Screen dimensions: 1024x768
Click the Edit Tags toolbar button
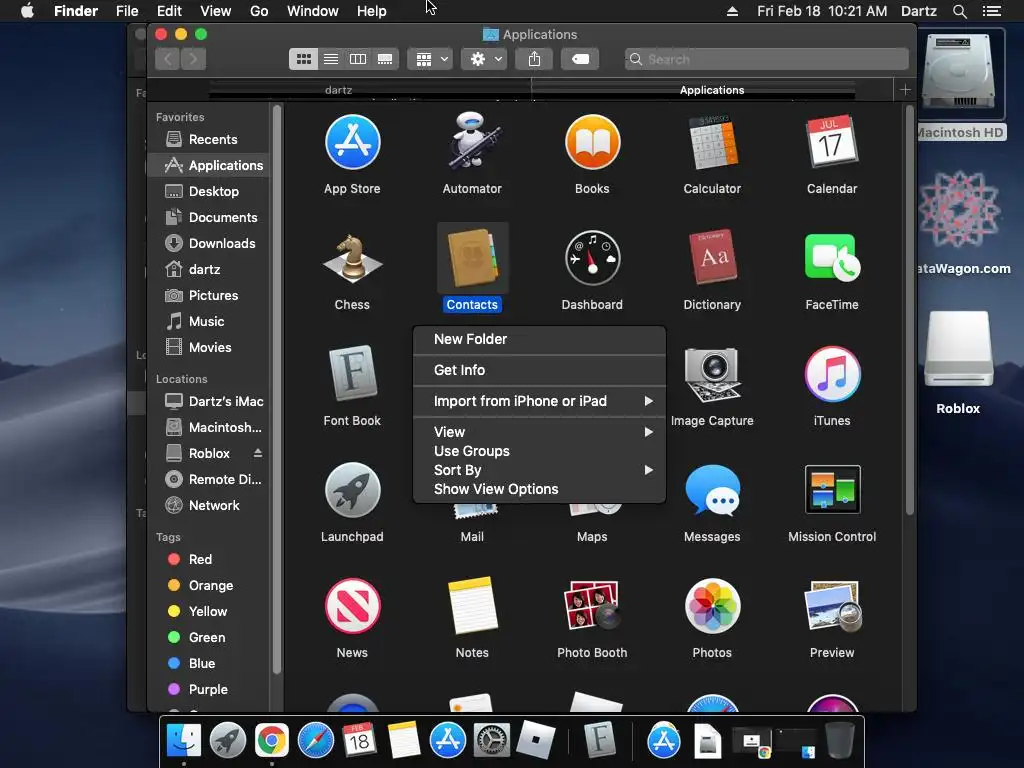point(580,59)
